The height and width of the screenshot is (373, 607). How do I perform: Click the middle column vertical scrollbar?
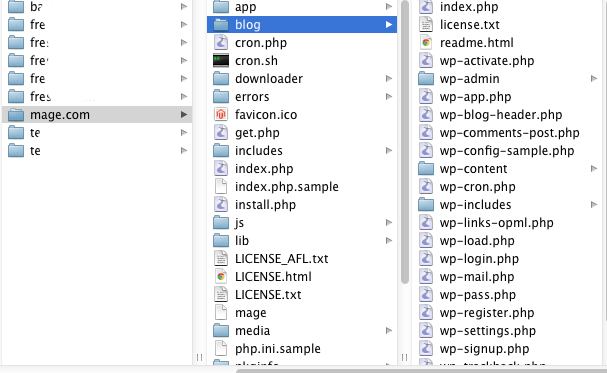tap(405, 142)
